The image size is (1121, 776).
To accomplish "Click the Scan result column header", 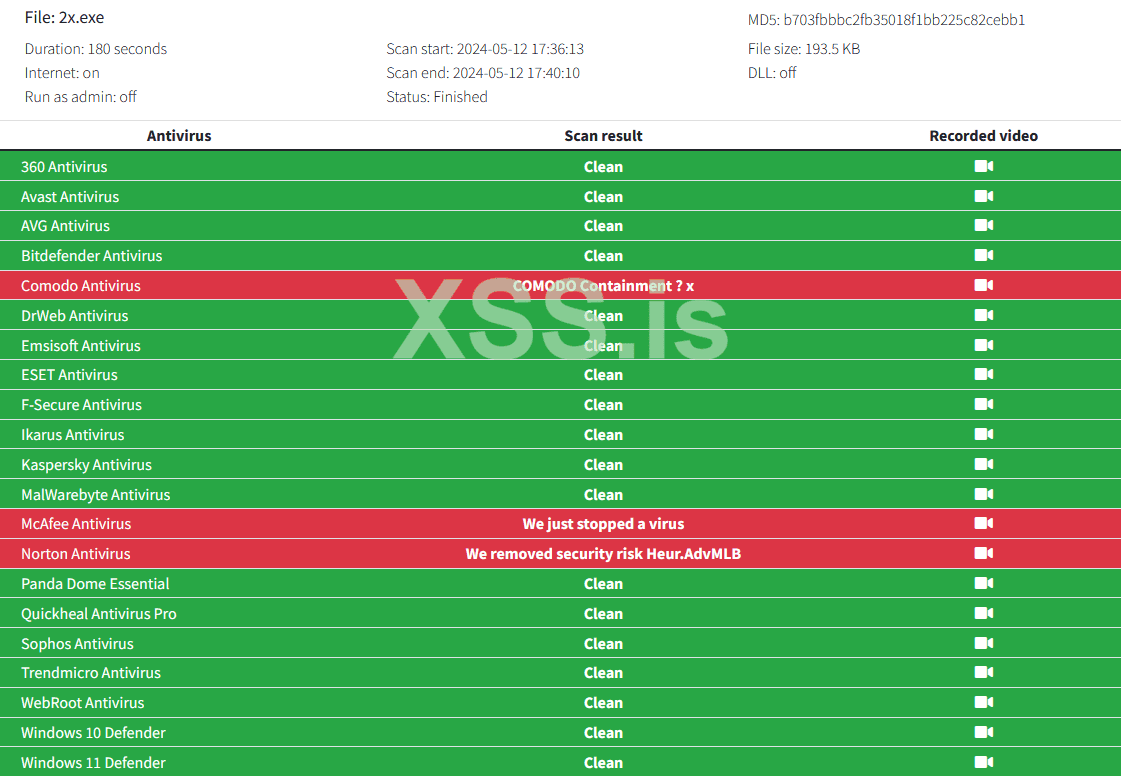I will [x=603, y=136].
